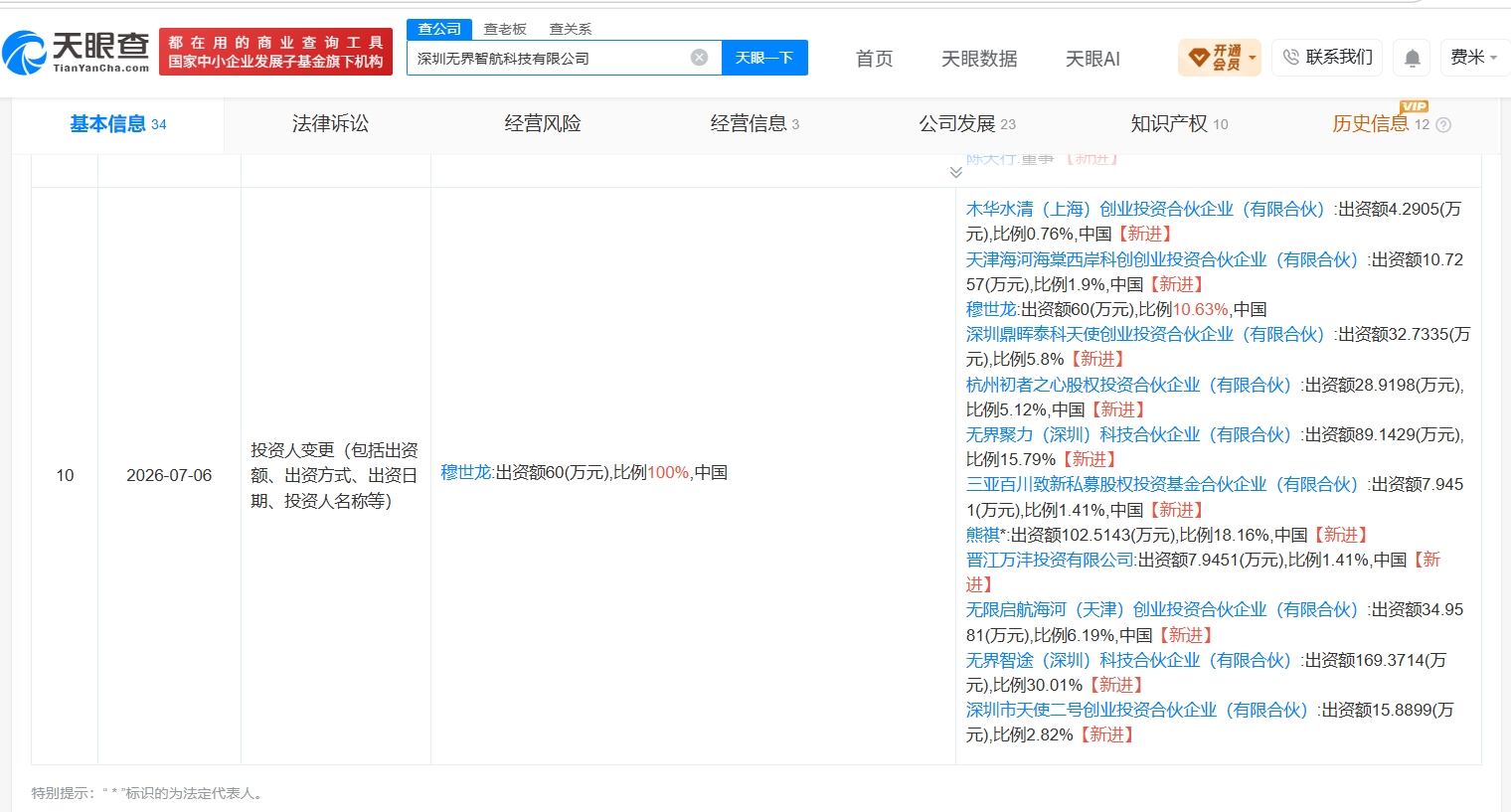Open 晋江万沣投资有限公司 link
The image size is (1511, 812).
pyautogui.click(x=1050, y=560)
